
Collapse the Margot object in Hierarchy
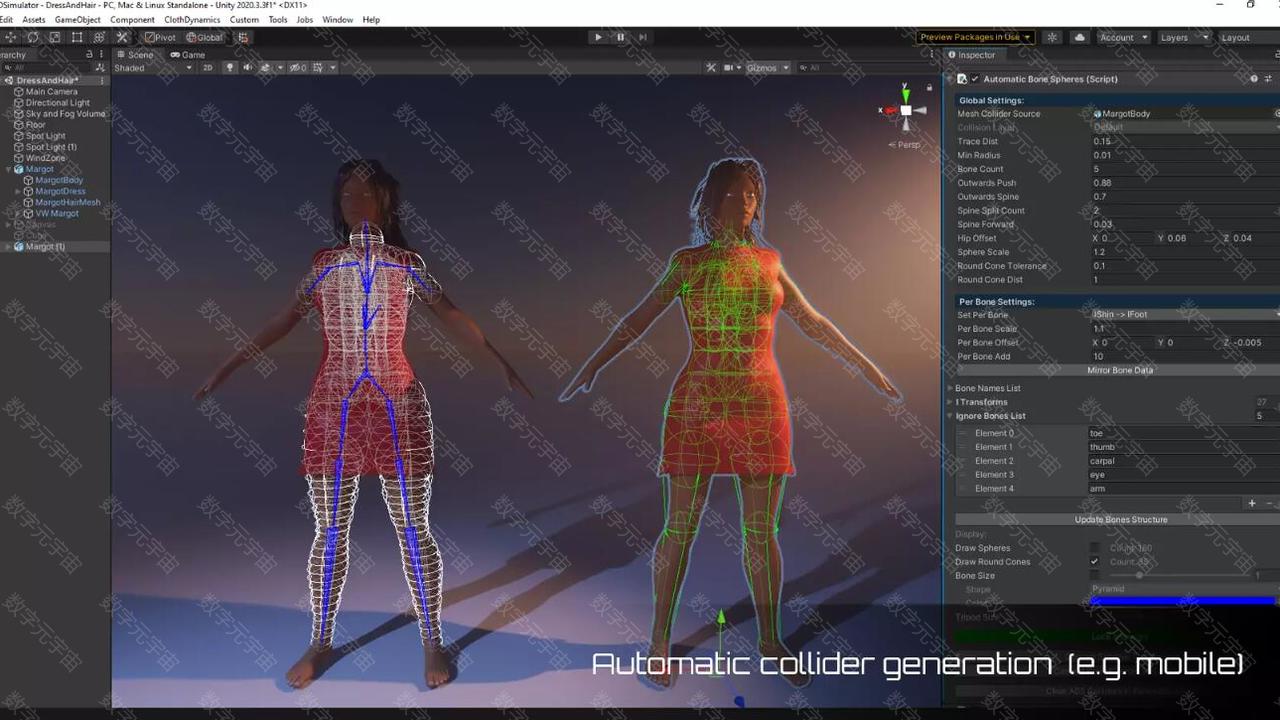coord(7,169)
